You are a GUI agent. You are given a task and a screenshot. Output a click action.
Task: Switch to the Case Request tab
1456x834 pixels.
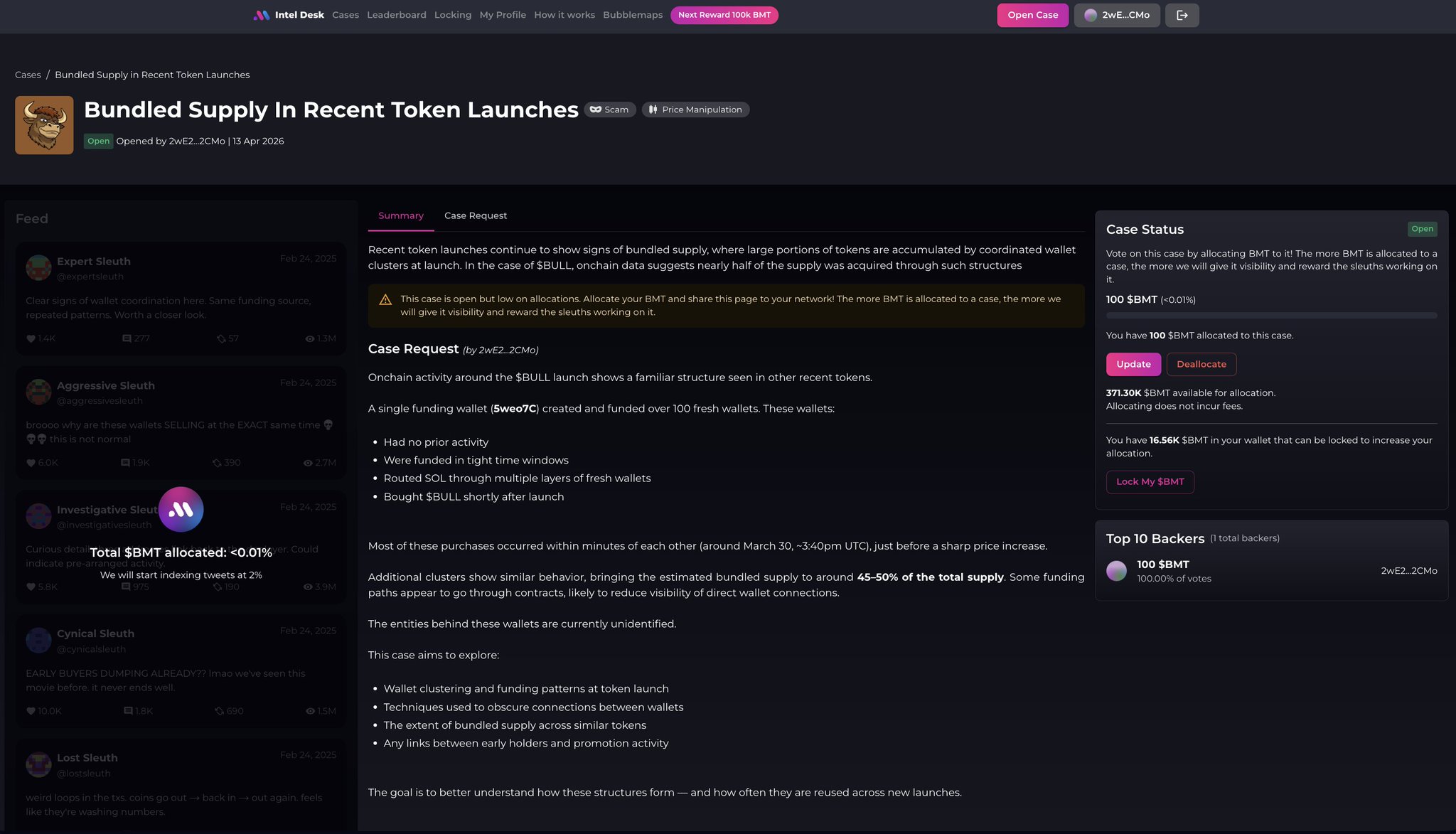pos(475,215)
